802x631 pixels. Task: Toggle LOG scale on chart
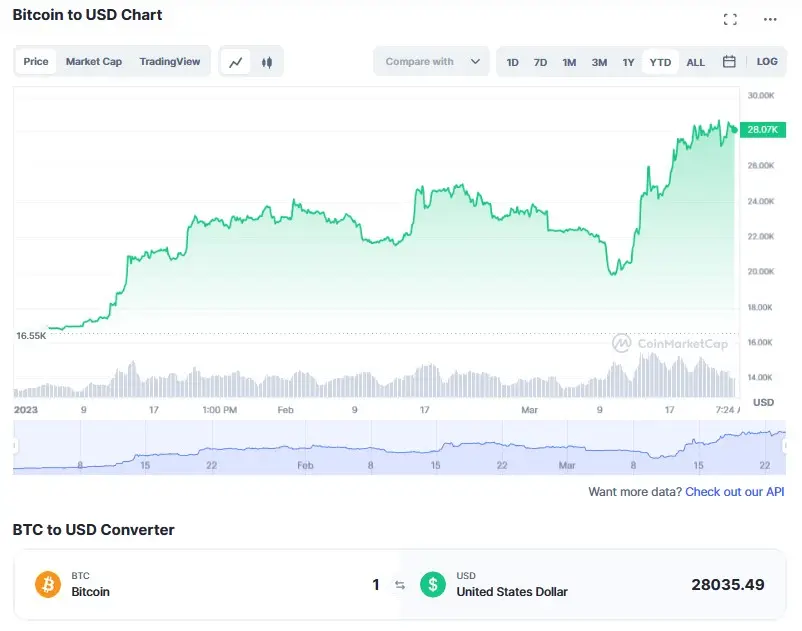click(767, 61)
